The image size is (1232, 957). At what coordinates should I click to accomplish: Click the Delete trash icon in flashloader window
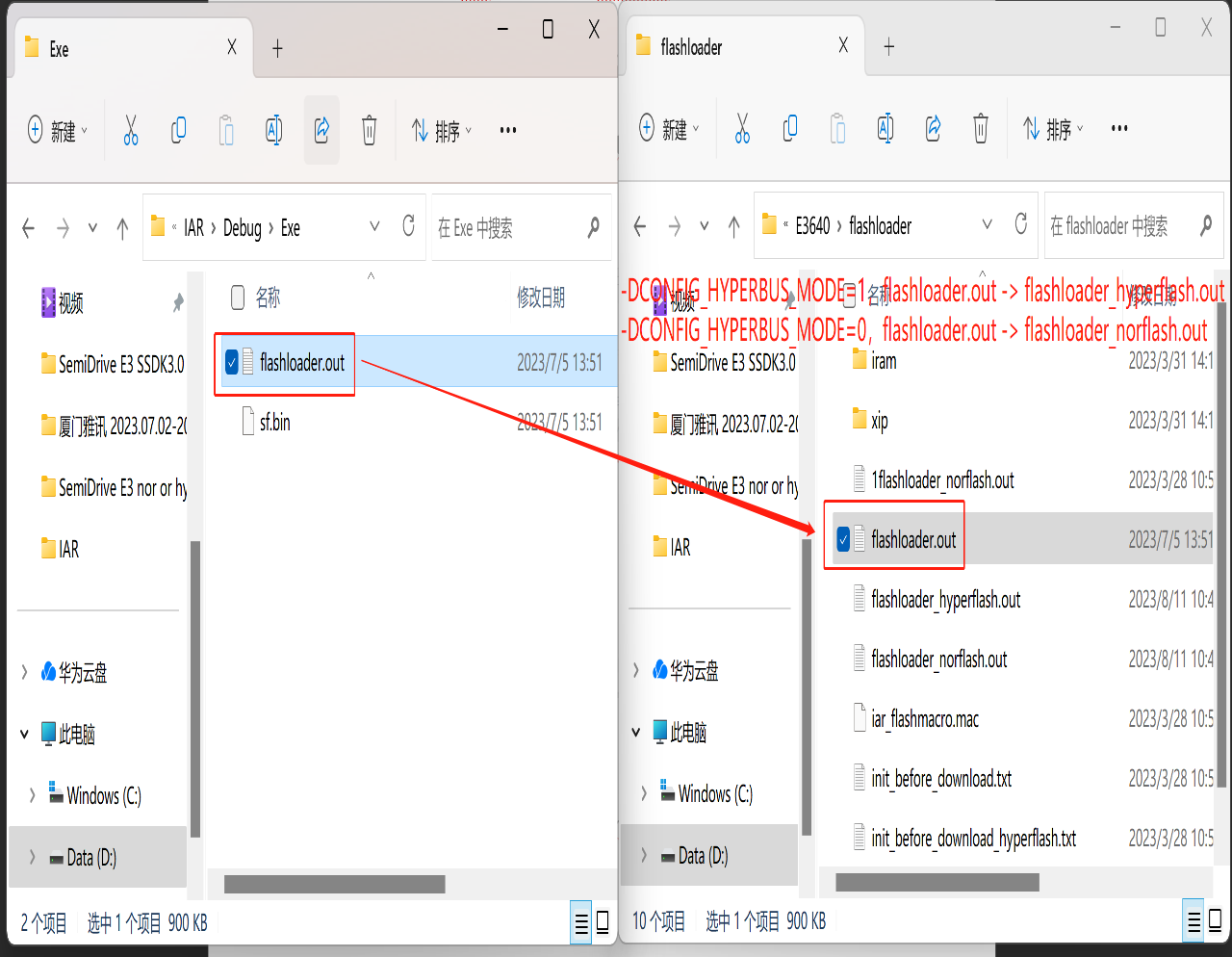(980, 128)
